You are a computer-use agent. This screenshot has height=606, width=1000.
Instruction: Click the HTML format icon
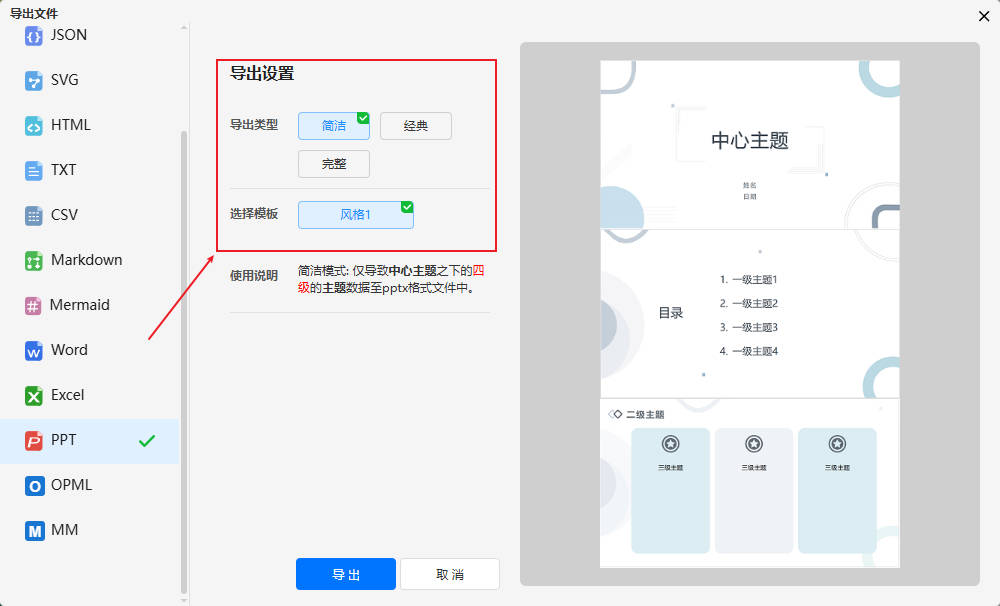(x=34, y=125)
